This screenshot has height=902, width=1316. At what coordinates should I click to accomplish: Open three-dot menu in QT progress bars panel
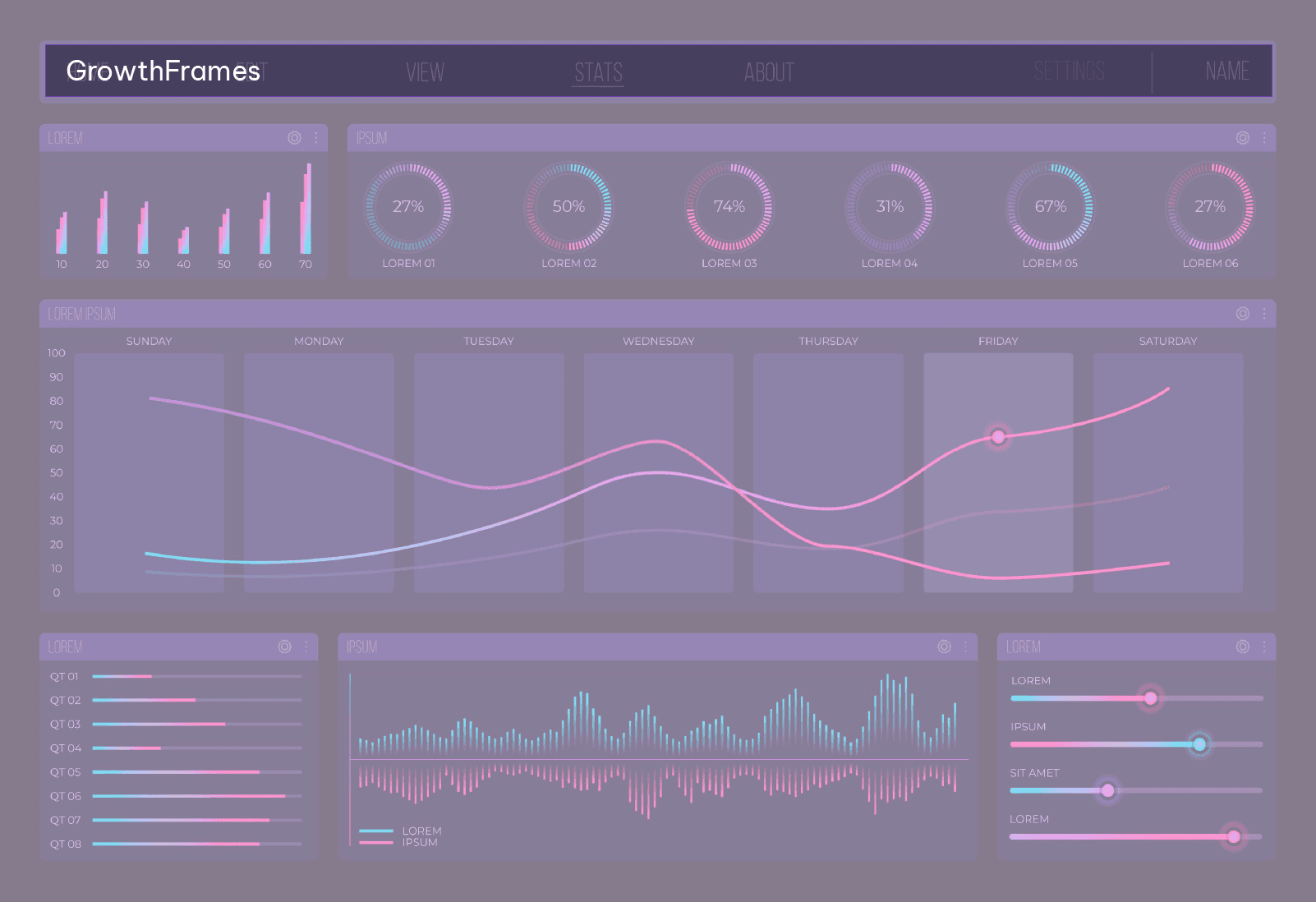[306, 647]
